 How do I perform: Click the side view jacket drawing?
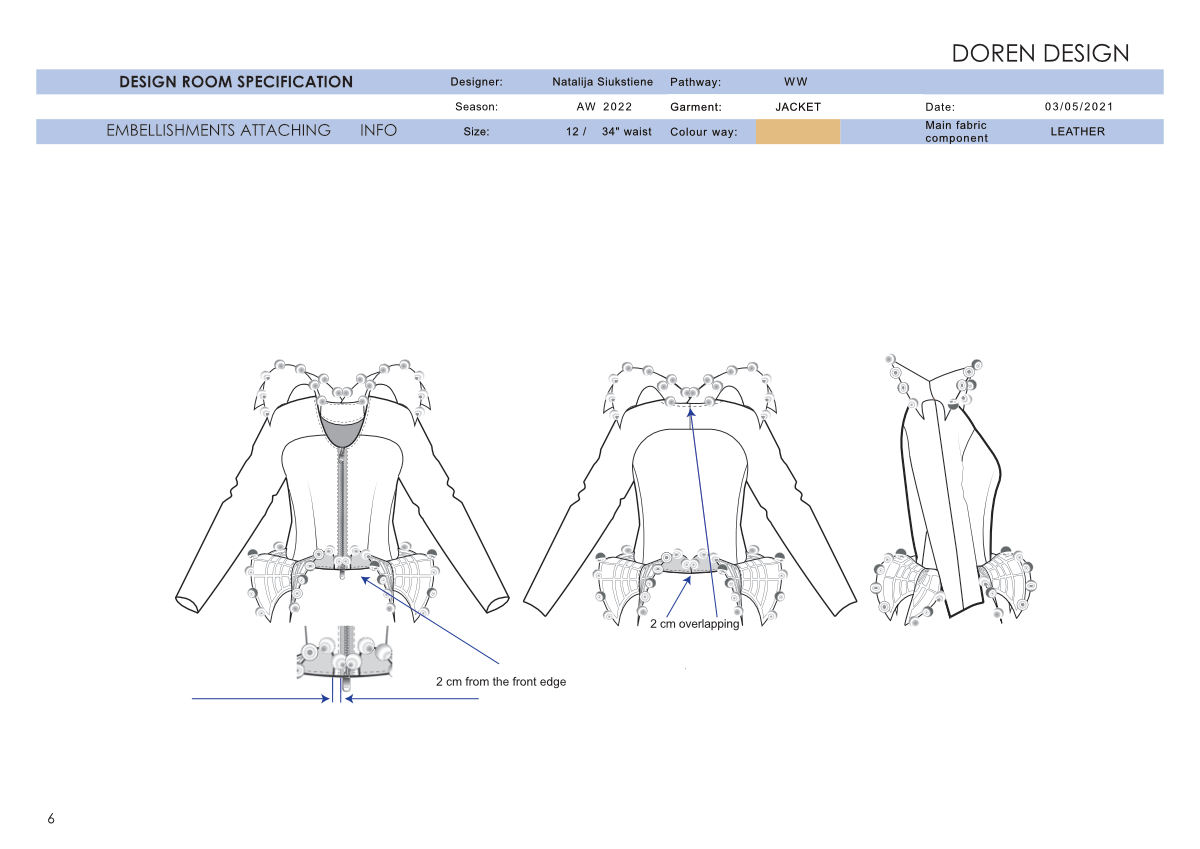954,490
